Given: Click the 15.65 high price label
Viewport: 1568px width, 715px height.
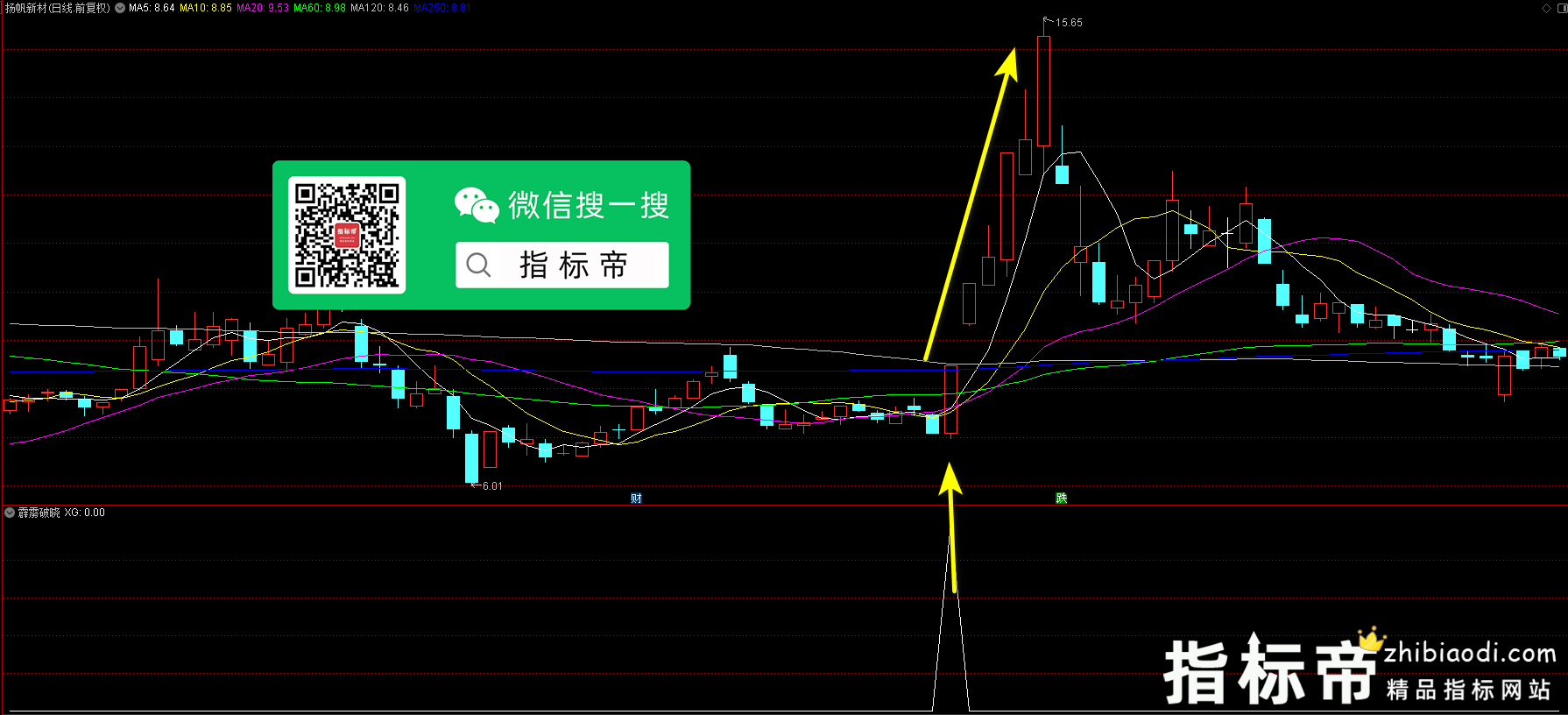Looking at the screenshot, I should (x=1069, y=23).
